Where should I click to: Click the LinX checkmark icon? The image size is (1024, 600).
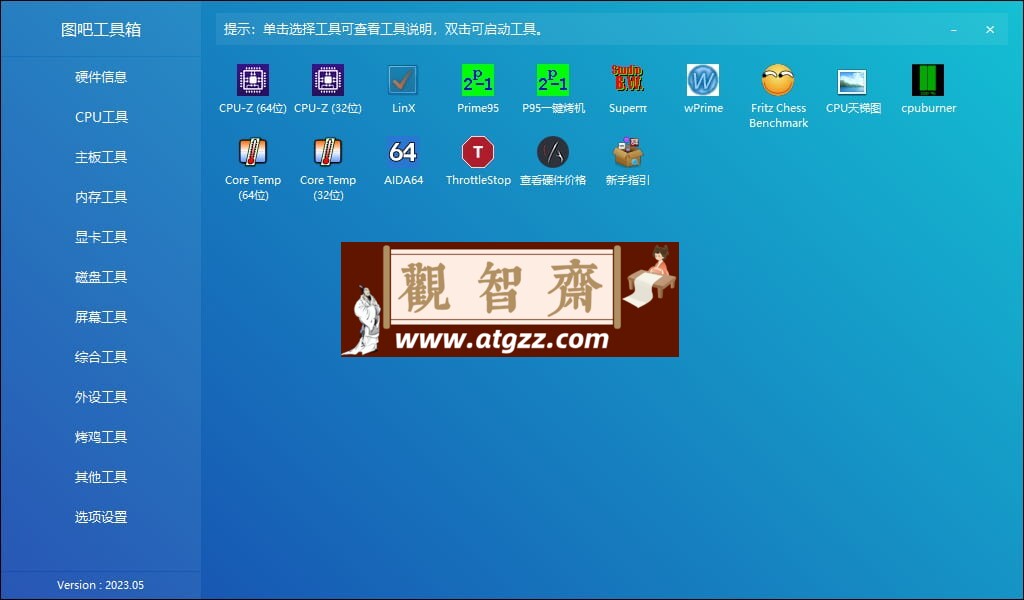tap(403, 80)
